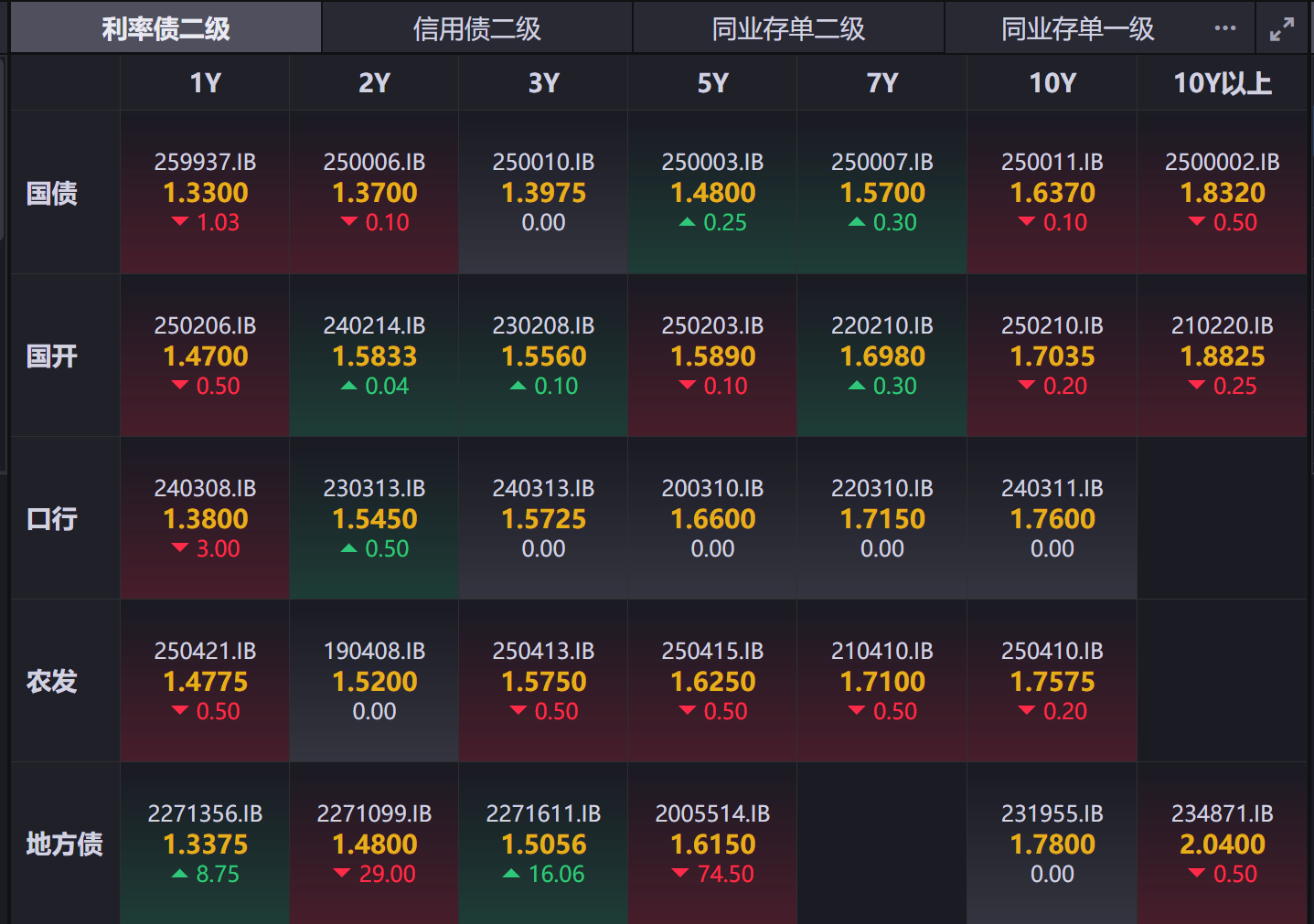Click the 1Y column header
The height and width of the screenshot is (924, 1314).
click(204, 82)
